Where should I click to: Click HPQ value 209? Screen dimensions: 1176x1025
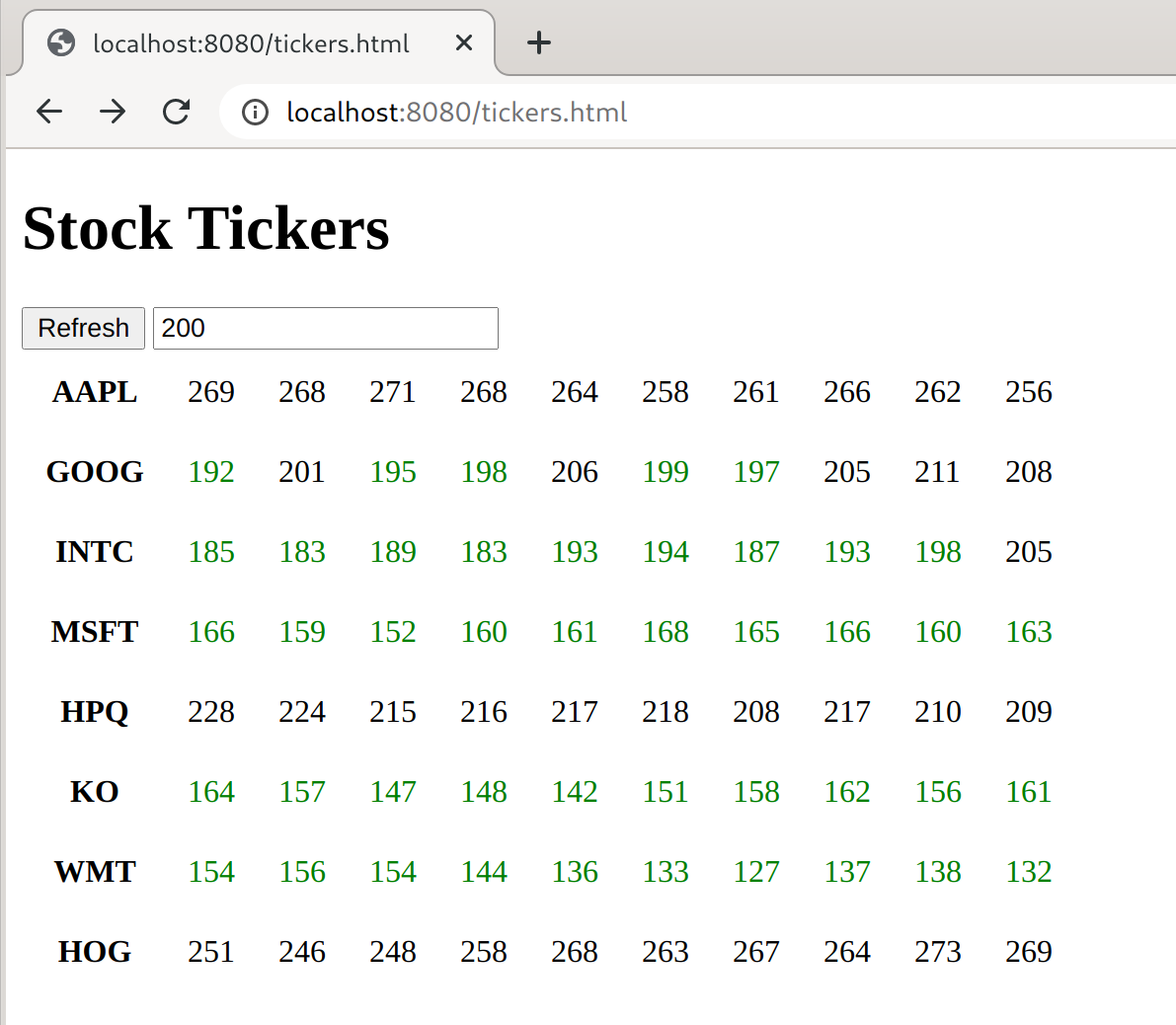pos(1029,712)
